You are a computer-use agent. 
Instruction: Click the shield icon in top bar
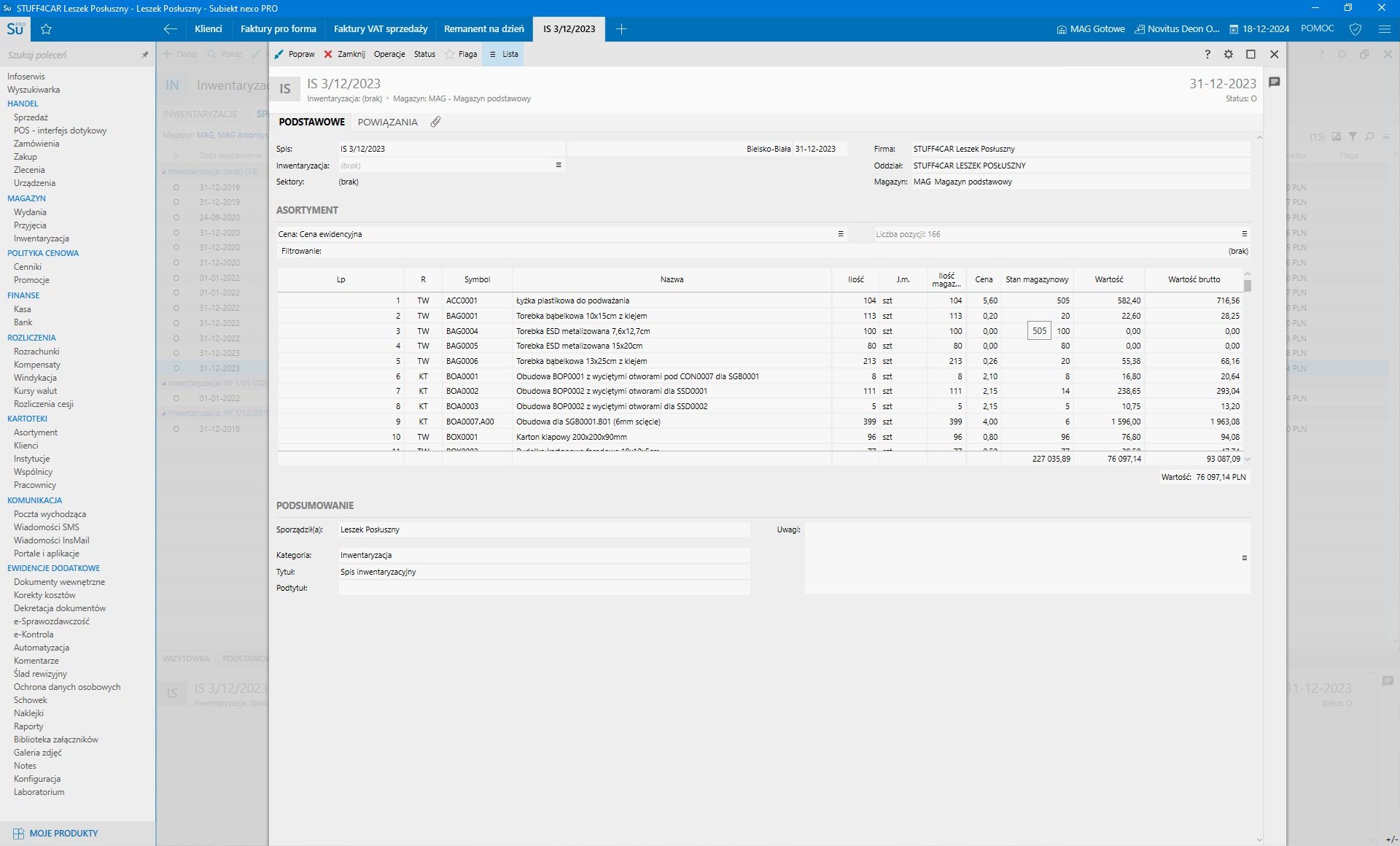(x=1356, y=29)
